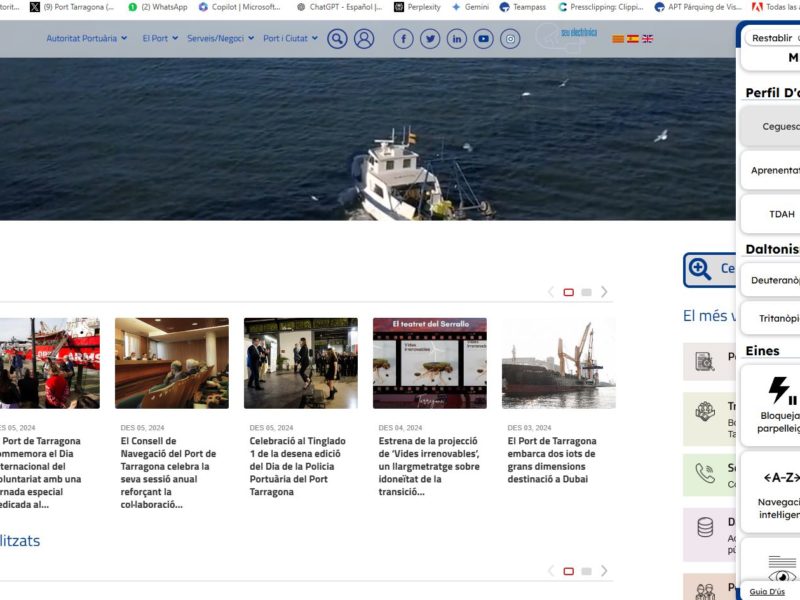Open article 'Estrena de la projecció de Vides irrenovables'
This screenshot has width=800, height=600.
(x=429, y=466)
